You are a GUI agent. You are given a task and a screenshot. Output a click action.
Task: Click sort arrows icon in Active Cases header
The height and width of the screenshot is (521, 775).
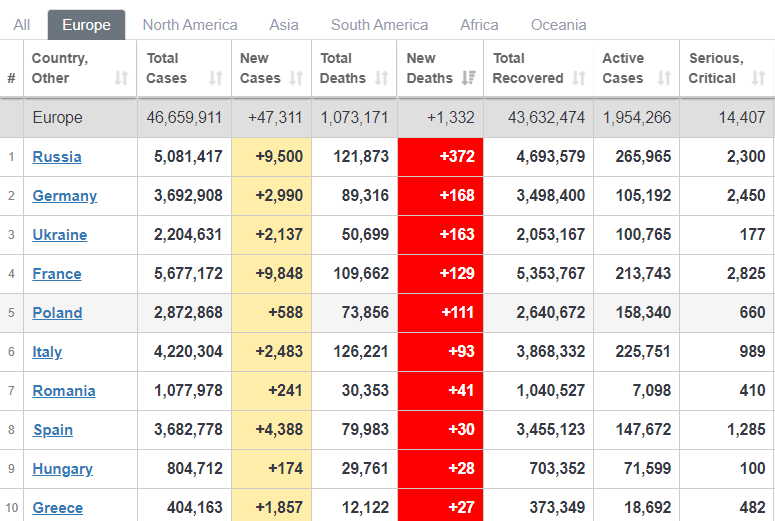664,78
